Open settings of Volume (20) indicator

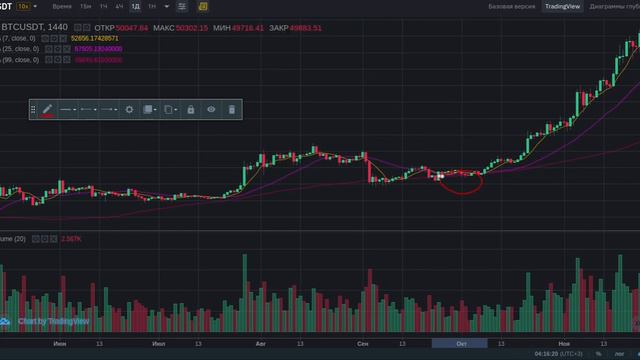[x=44, y=239]
